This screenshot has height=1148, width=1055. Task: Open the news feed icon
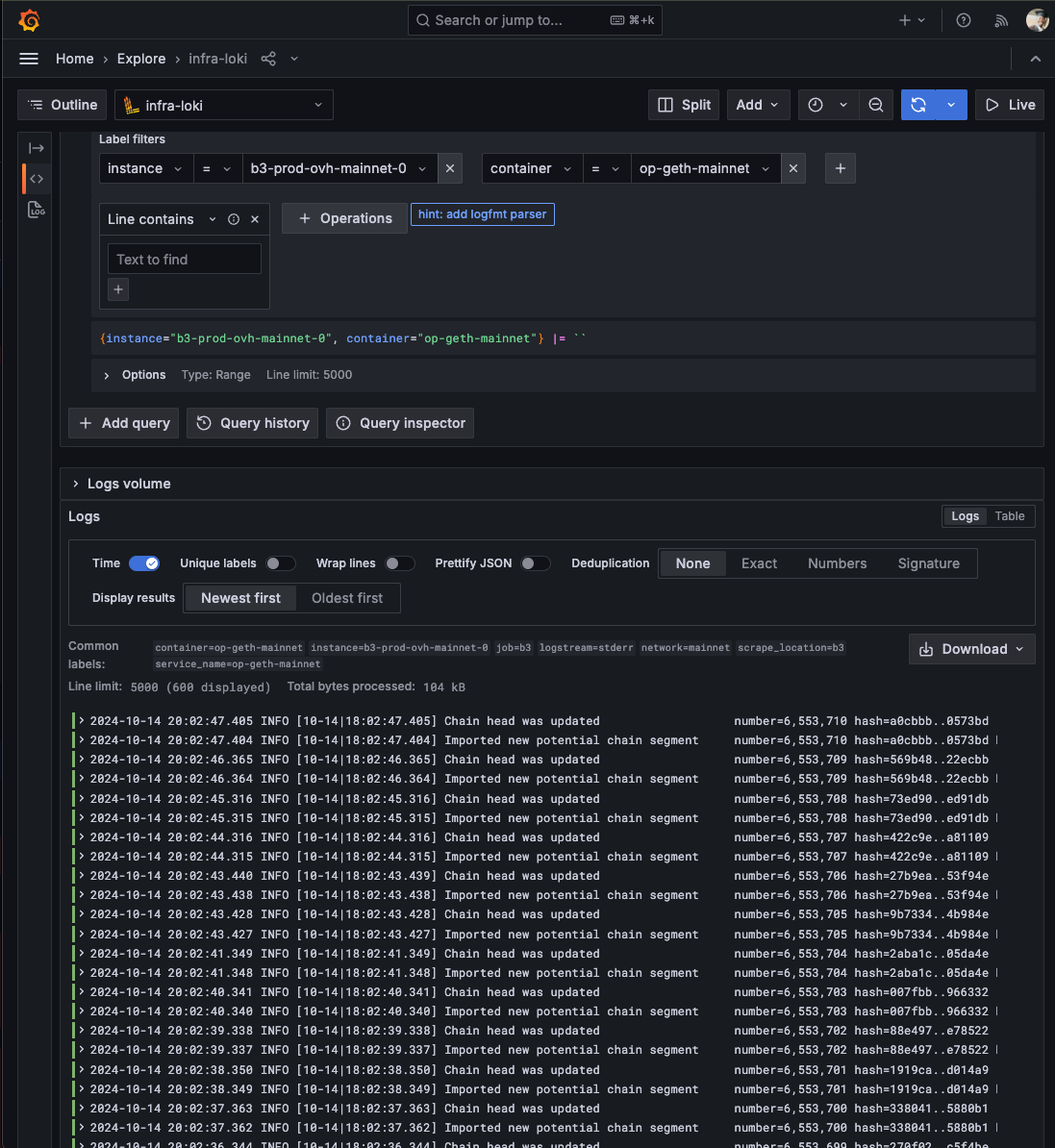1001,20
